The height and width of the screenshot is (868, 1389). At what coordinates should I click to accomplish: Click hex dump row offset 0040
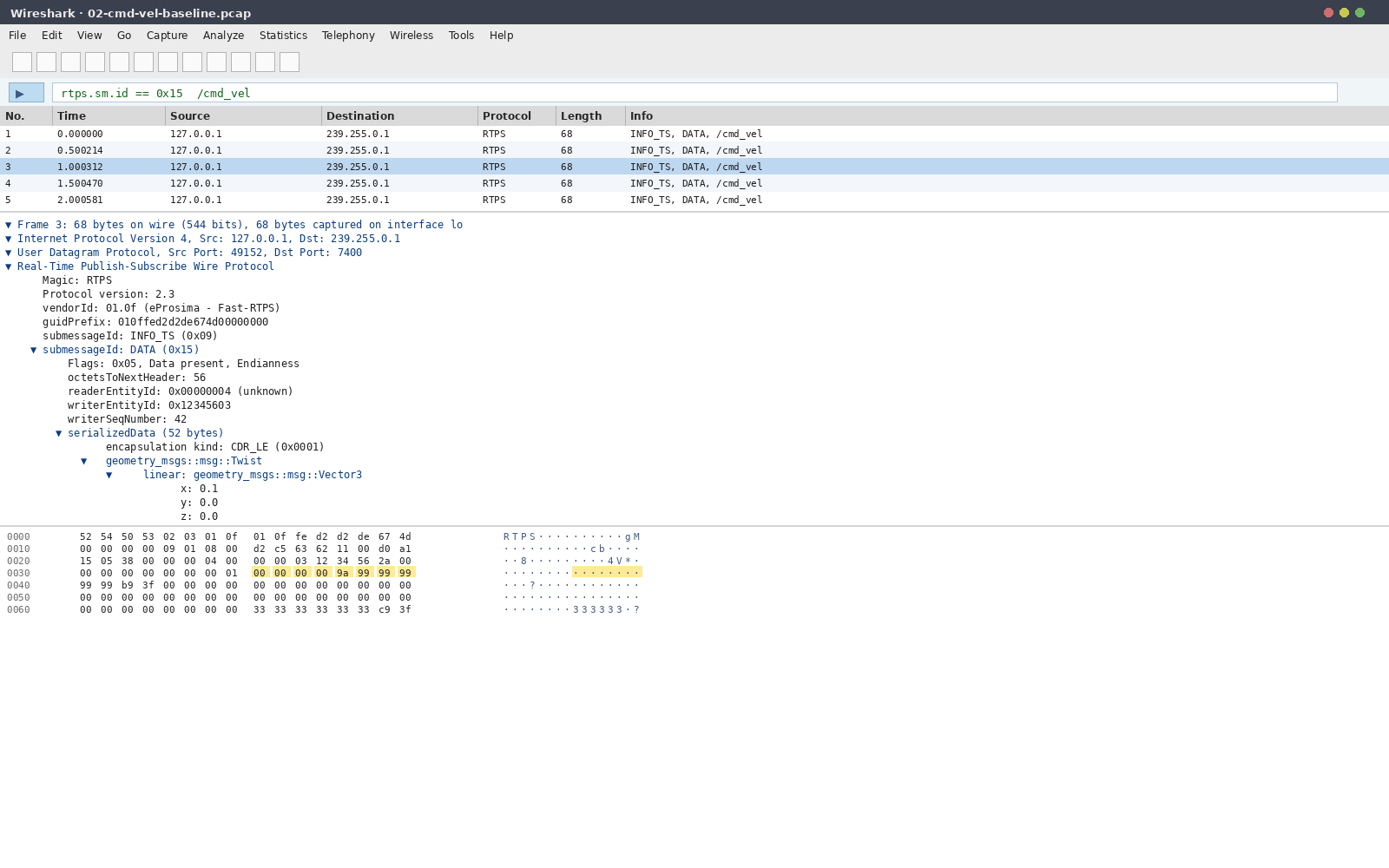(18, 586)
